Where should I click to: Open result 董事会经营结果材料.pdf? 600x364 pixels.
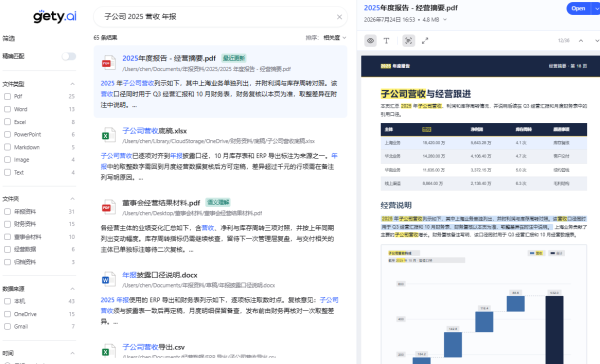point(161,202)
